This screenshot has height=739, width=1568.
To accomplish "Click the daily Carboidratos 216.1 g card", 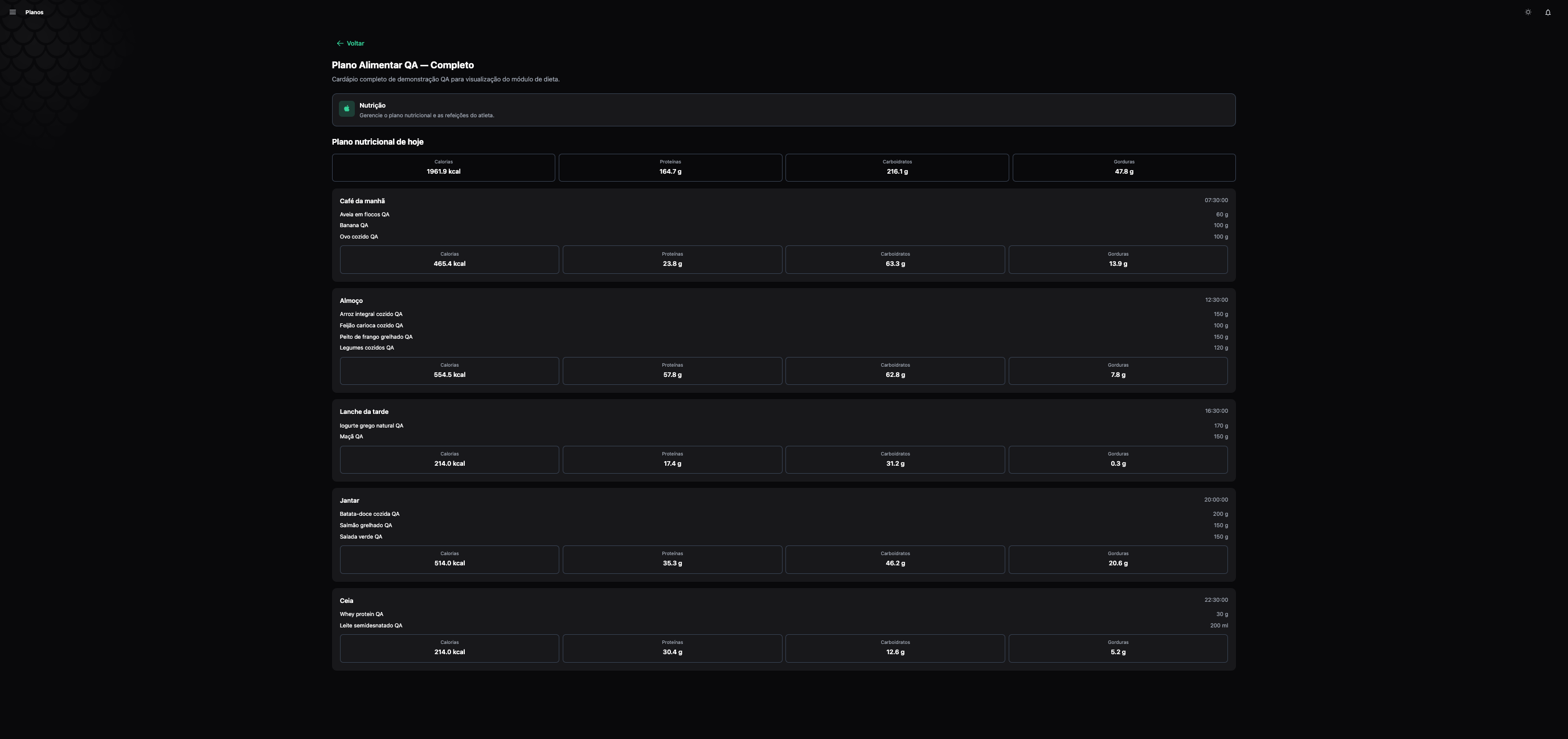I will (x=896, y=167).
